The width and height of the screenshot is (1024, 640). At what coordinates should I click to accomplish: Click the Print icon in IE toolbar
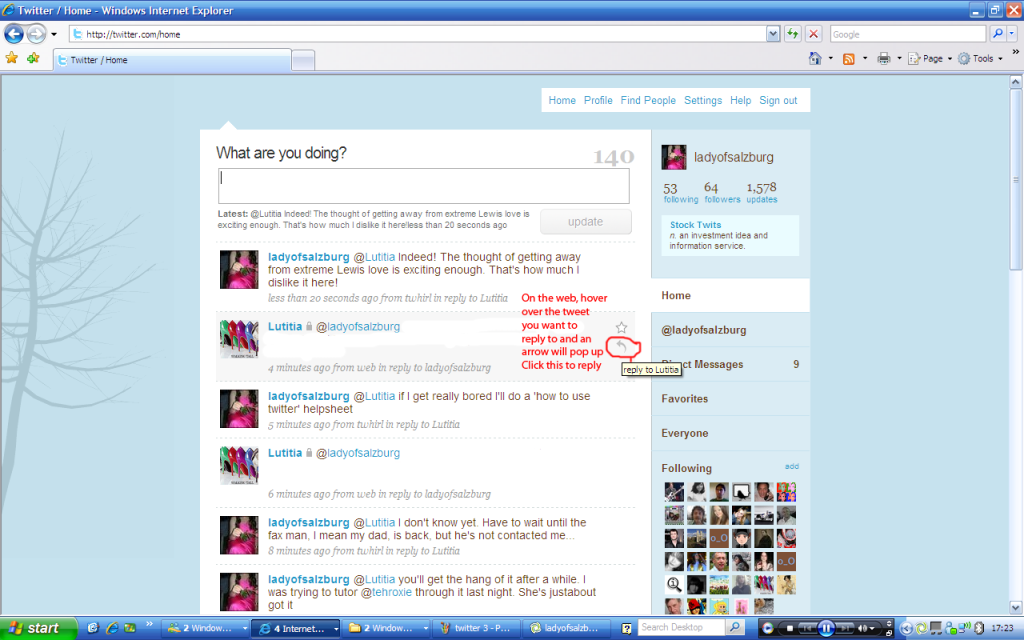coord(884,59)
